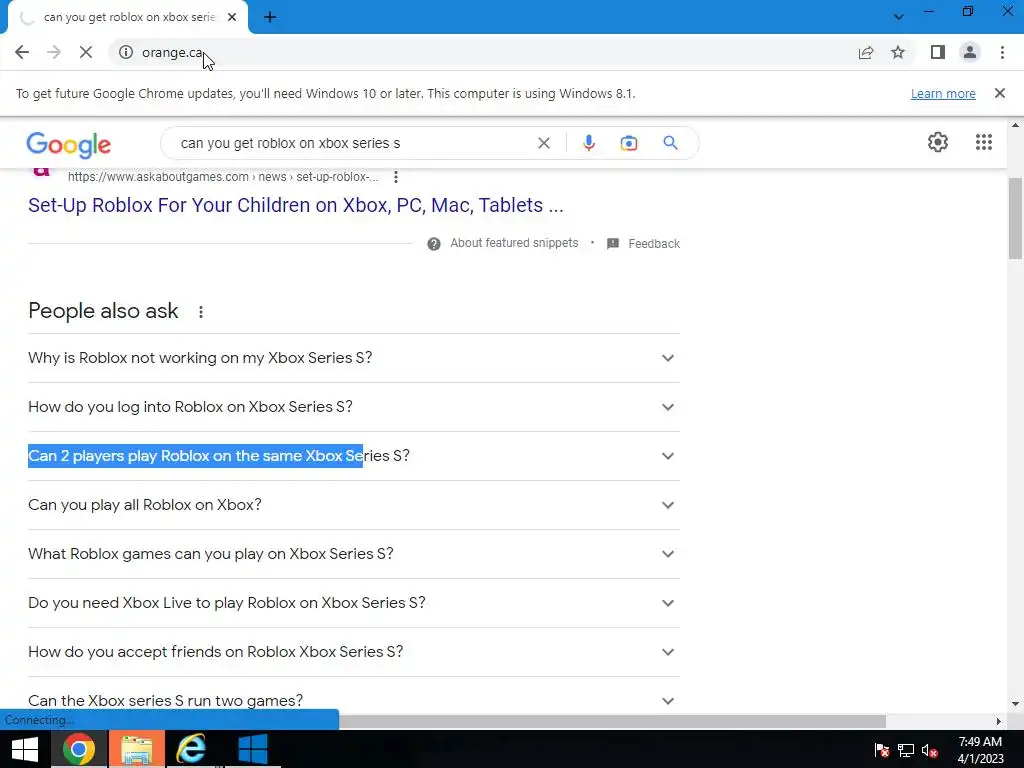Open Chrome from the taskbar
Screen dimensions: 1024x768
(78, 749)
